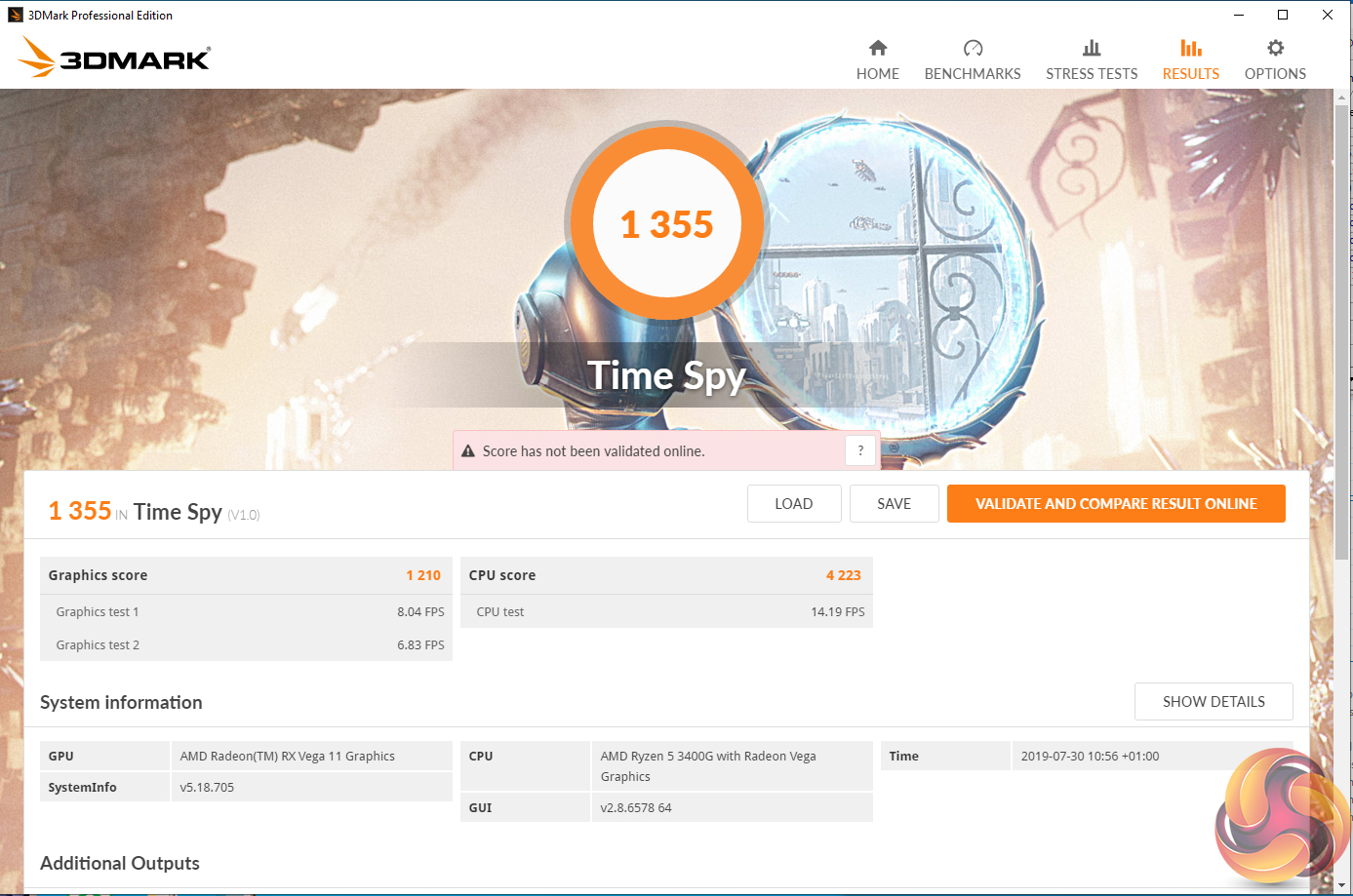Viewport: 1353px width, 896px height.
Task: Click the Benchmarks gauge icon
Action: point(973,48)
